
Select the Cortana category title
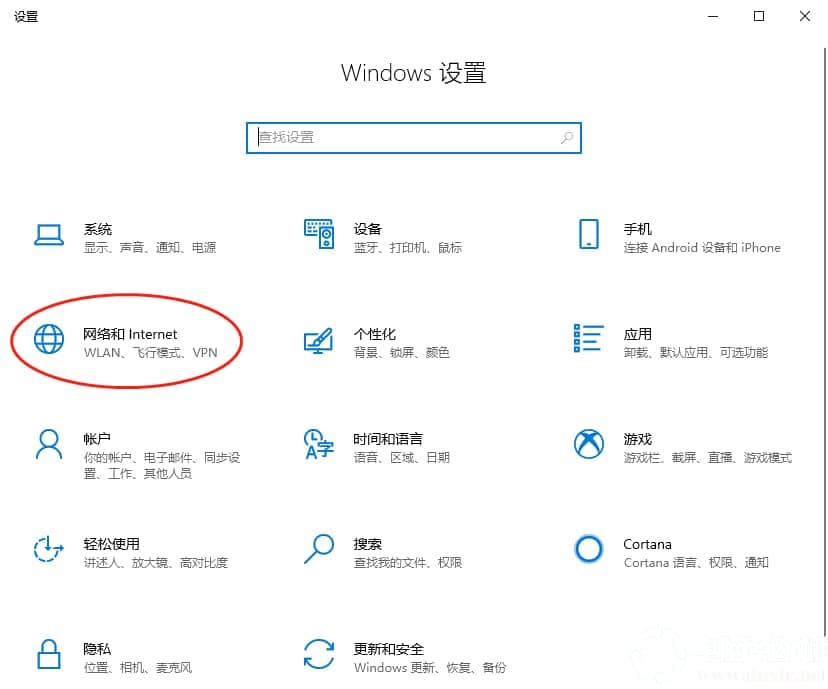647,544
